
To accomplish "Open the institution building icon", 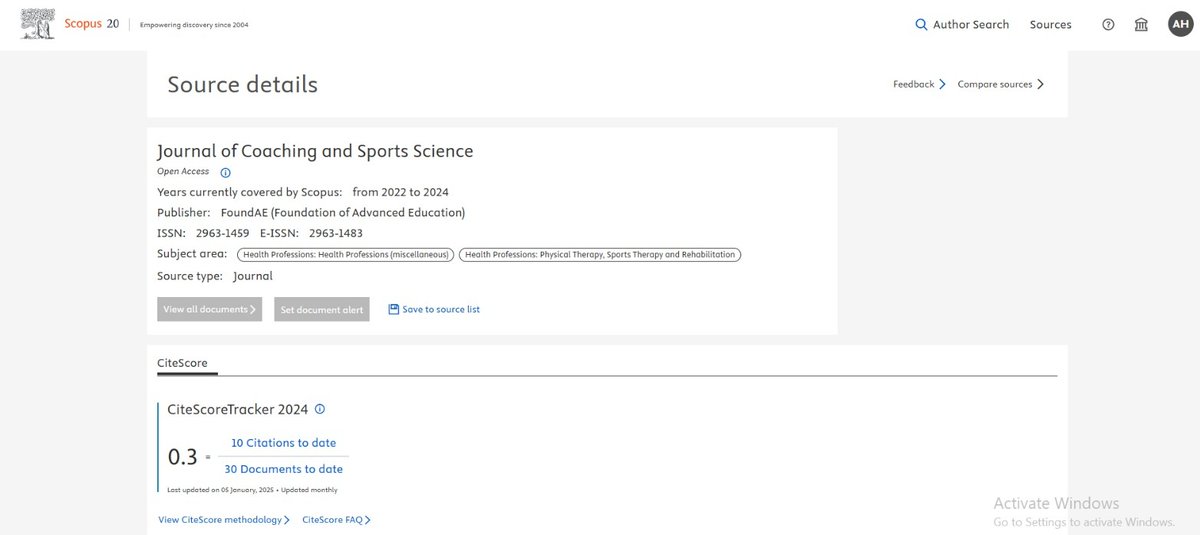I will click(1141, 25).
